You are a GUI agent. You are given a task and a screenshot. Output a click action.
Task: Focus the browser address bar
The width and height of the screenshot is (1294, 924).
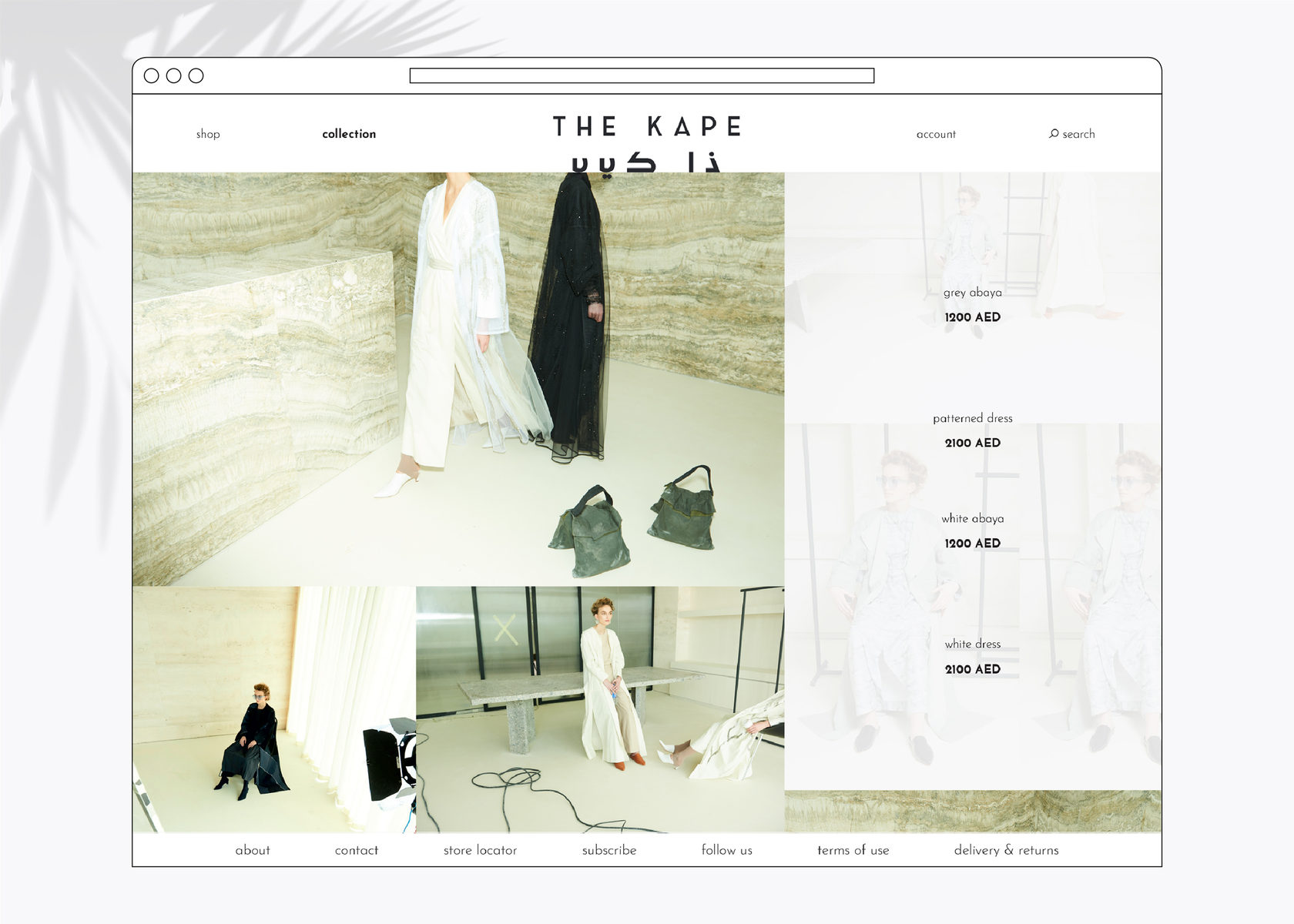(642, 75)
